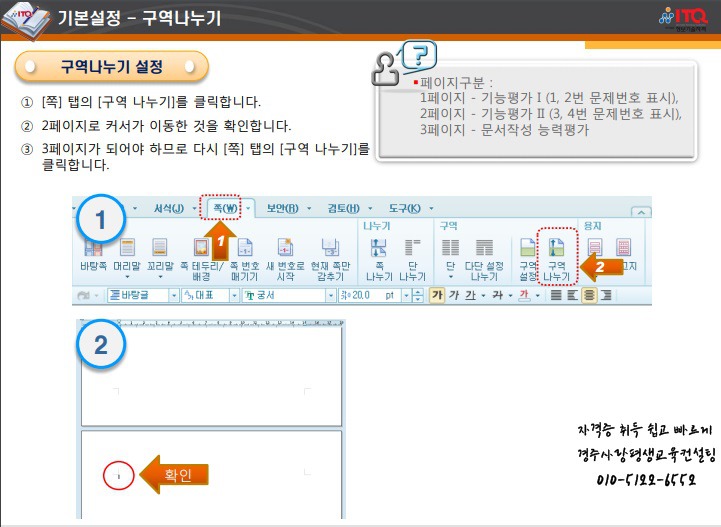Viewport: 721px width, 527px height.
Task: Toggle underline 가 formatting
Action: pyautogui.click(x=470, y=295)
